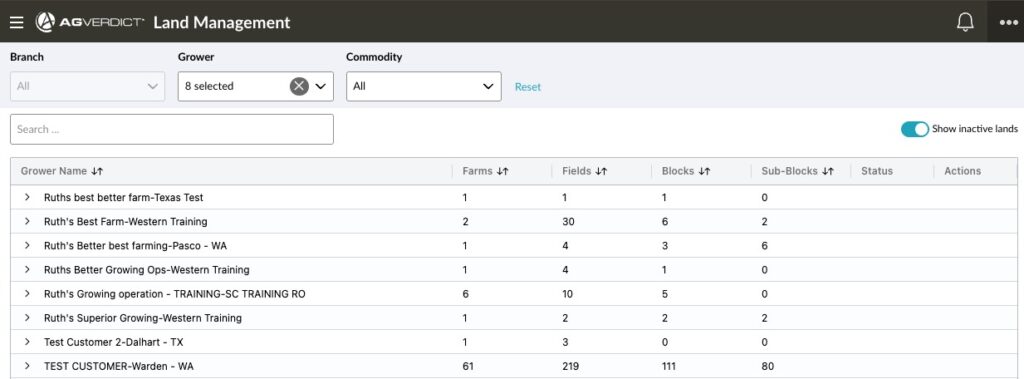This screenshot has height=379, width=1024.
Task: Toggle Show inactive lands switch
Action: 915,129
